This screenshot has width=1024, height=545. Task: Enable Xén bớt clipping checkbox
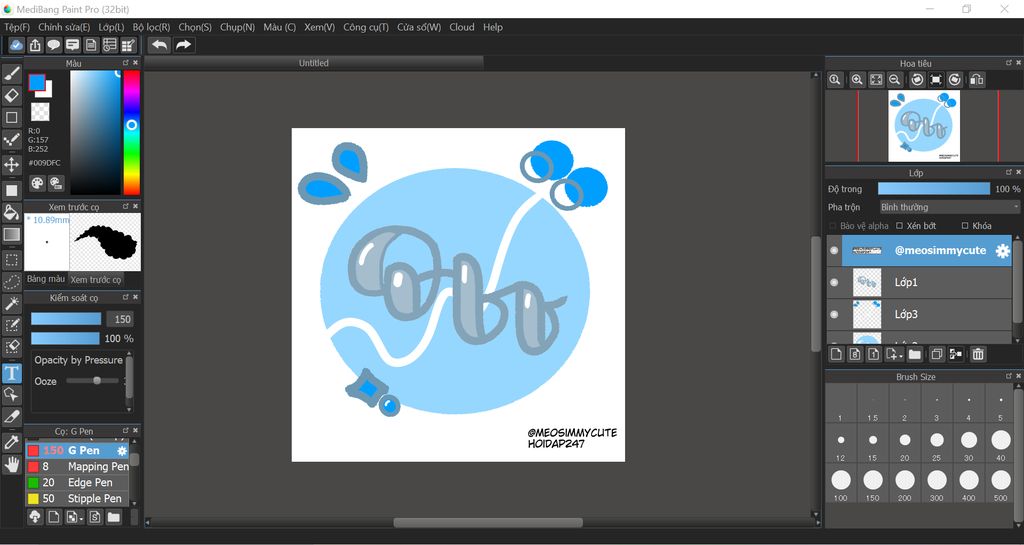(900, 226)
